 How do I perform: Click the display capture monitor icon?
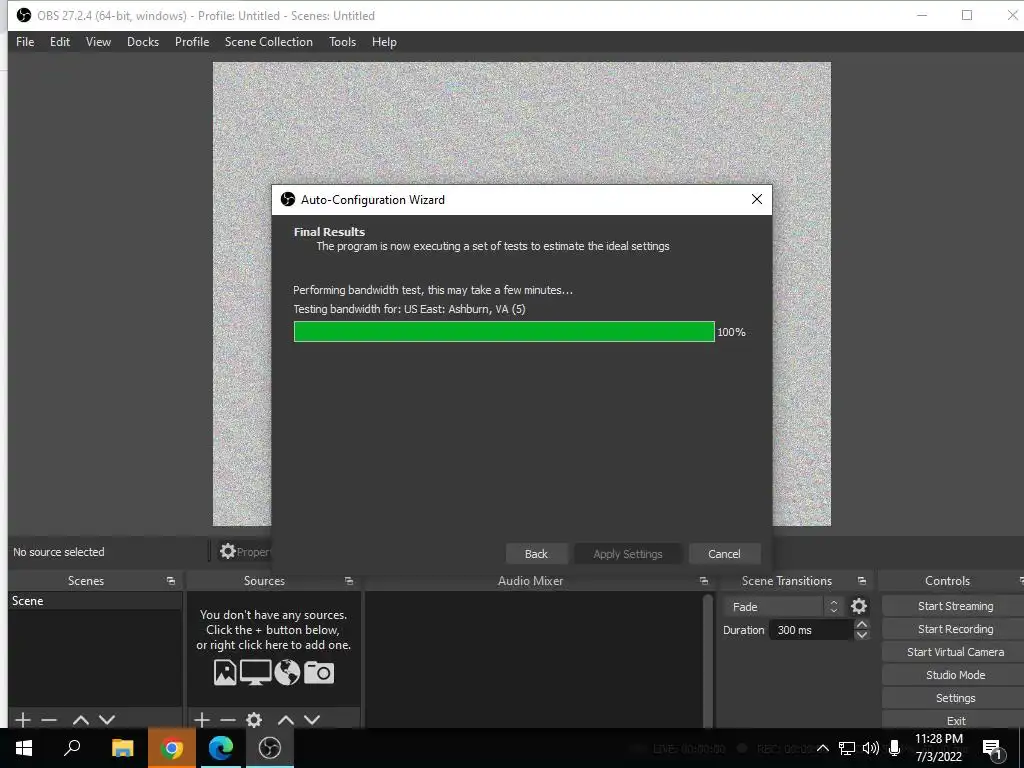pos(255,673)
